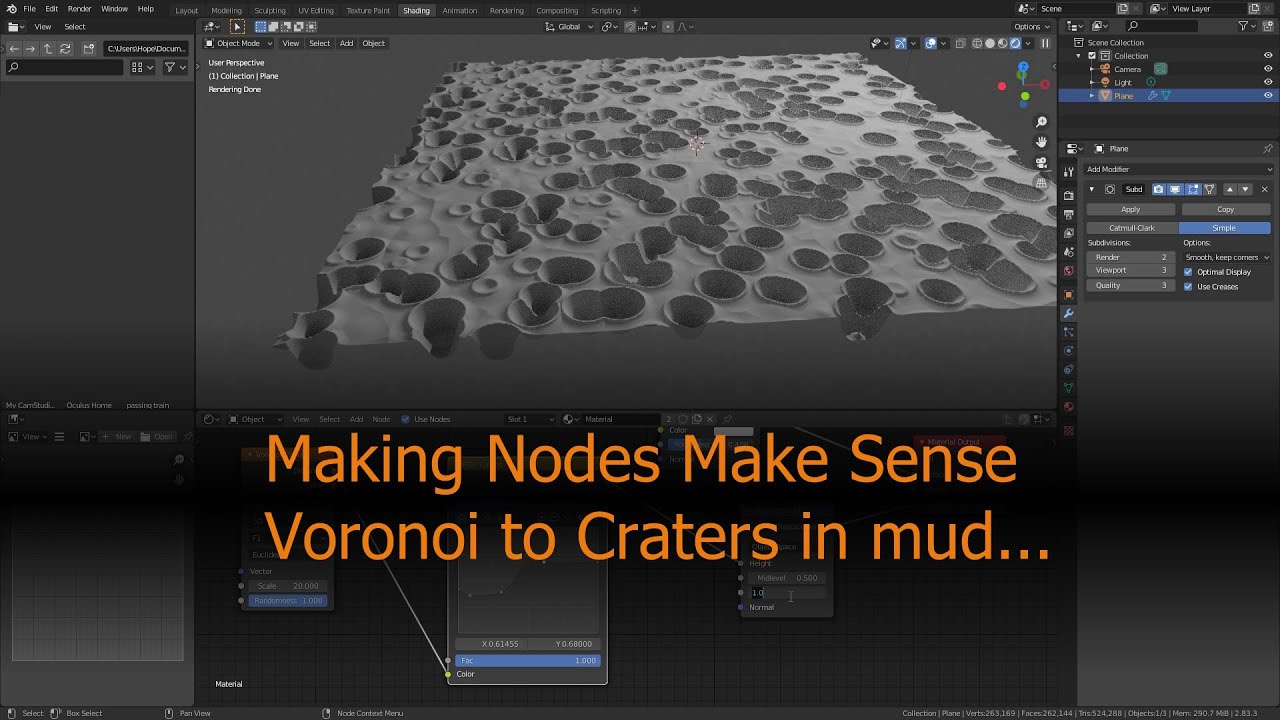Open the World properties tab

(x=1068, y=271)
